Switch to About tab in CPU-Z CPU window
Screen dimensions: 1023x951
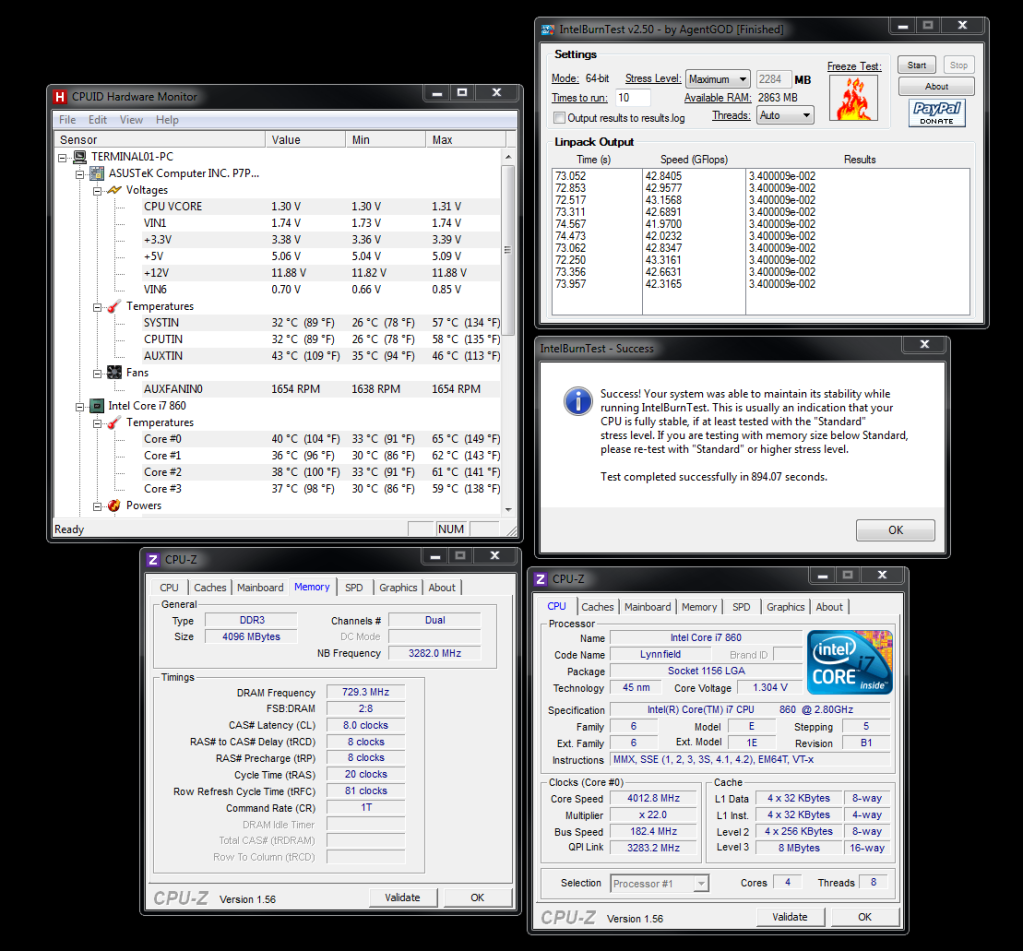click(829, 607)
